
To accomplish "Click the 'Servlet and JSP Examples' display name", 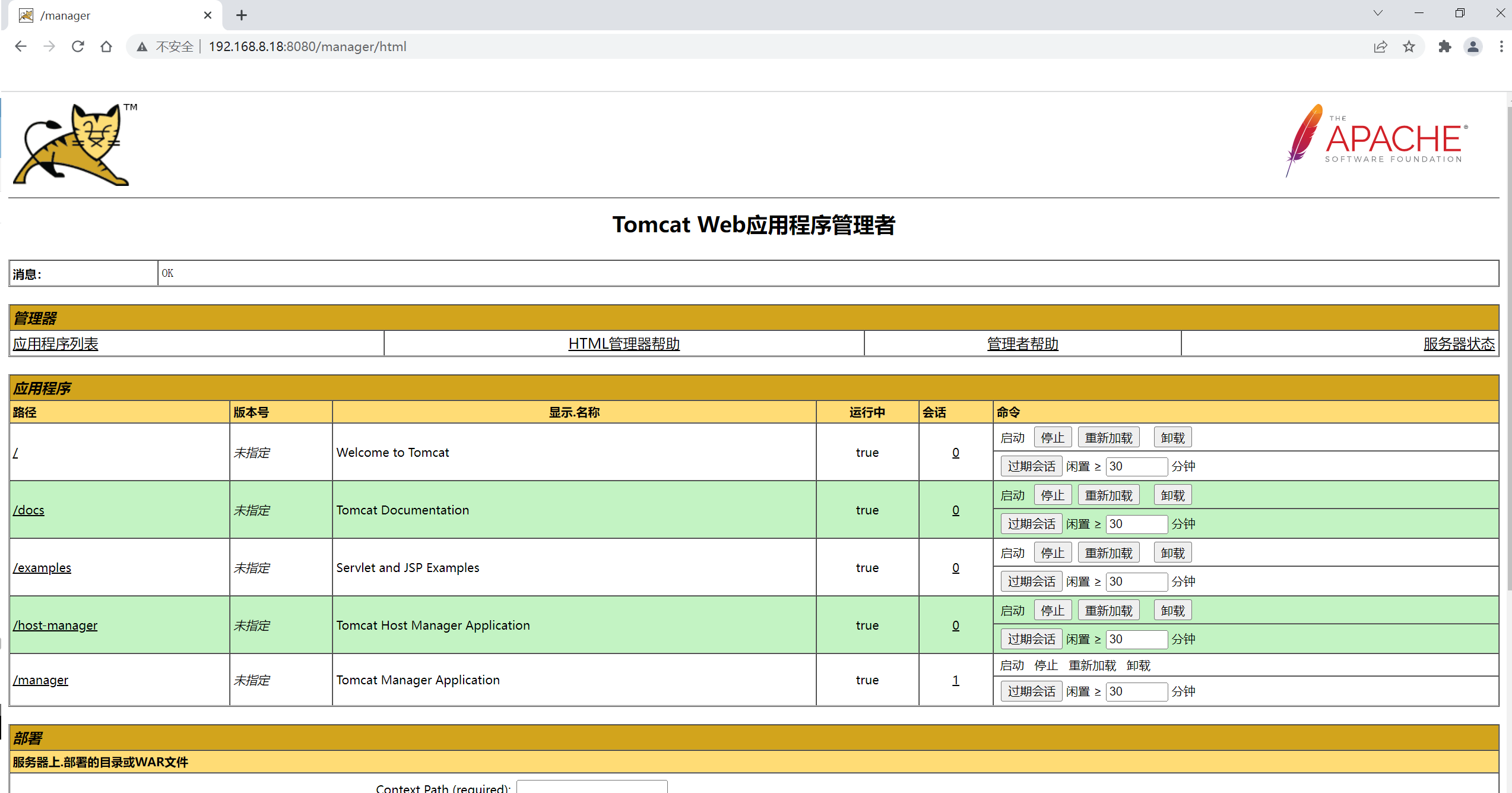I will click(408, 568).
